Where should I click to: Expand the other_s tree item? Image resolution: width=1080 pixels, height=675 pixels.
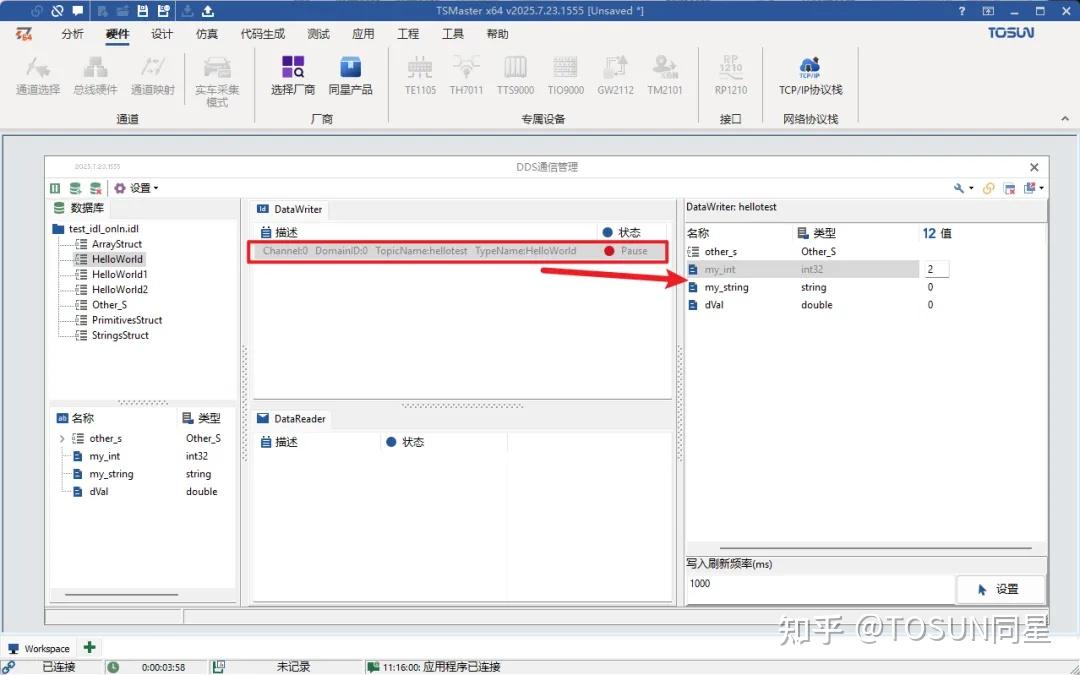click(x=62, y=438)
